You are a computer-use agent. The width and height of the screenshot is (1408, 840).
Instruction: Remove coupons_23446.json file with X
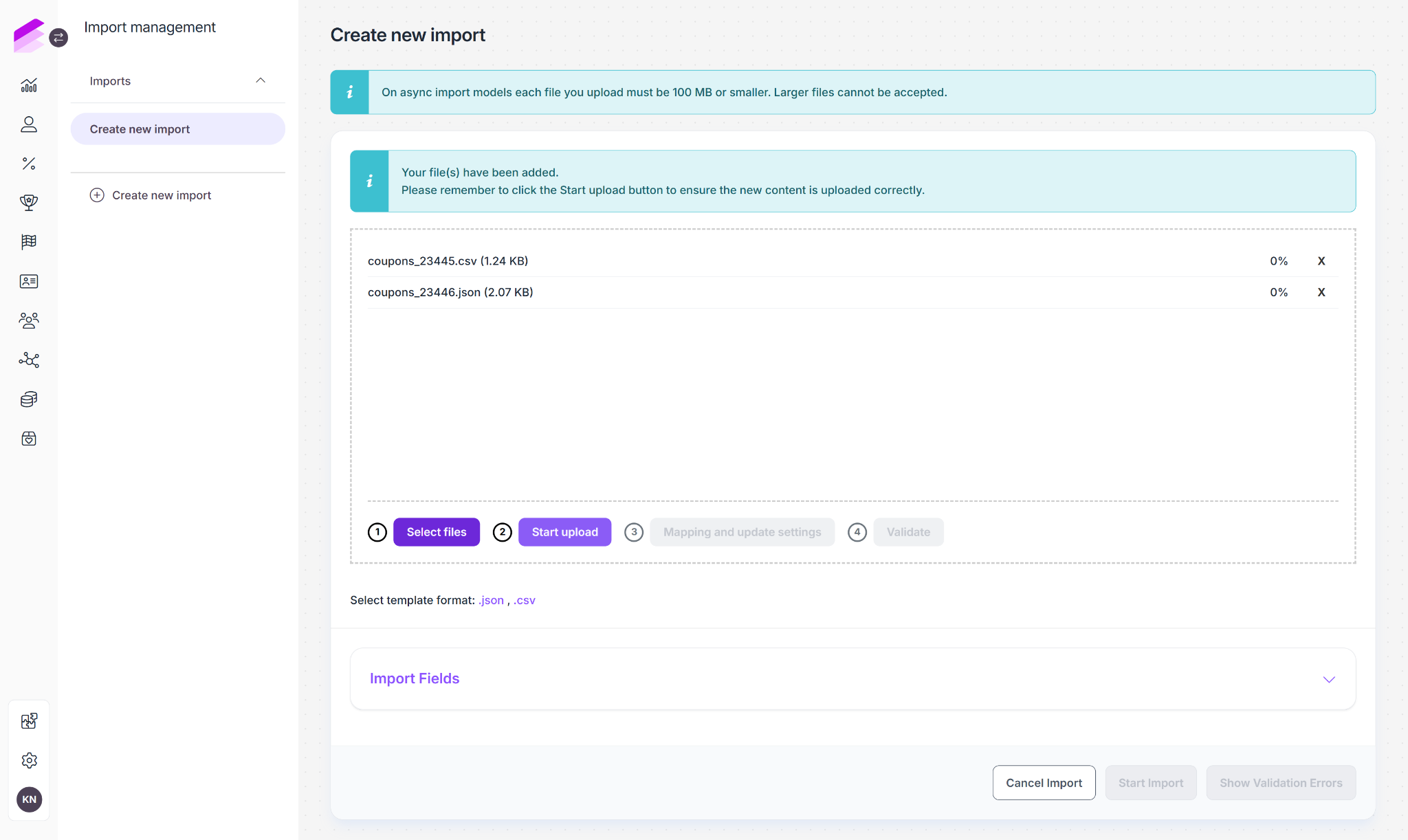[x=1321, y=292]
